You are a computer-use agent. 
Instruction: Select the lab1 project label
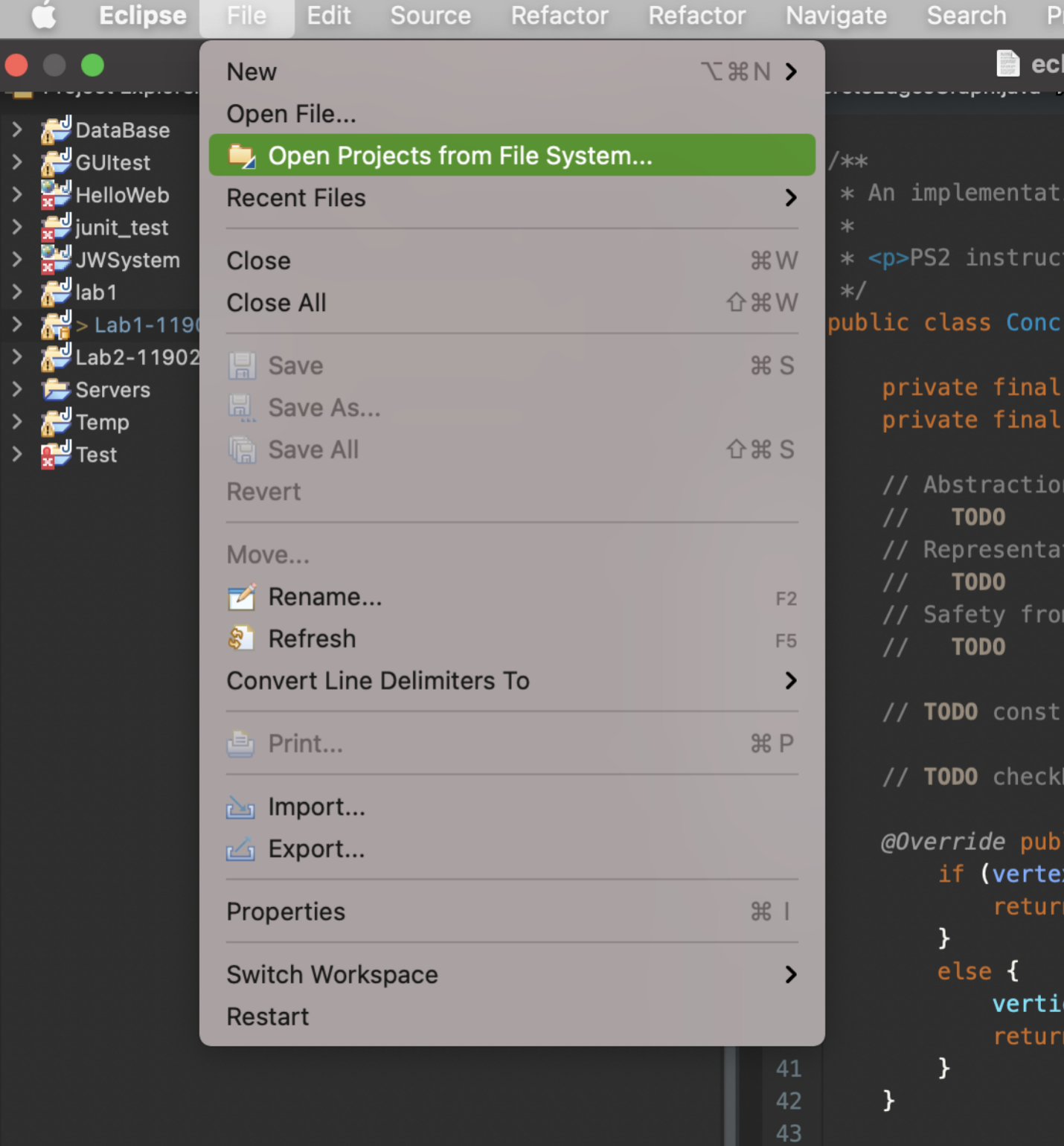coord(96,292)
